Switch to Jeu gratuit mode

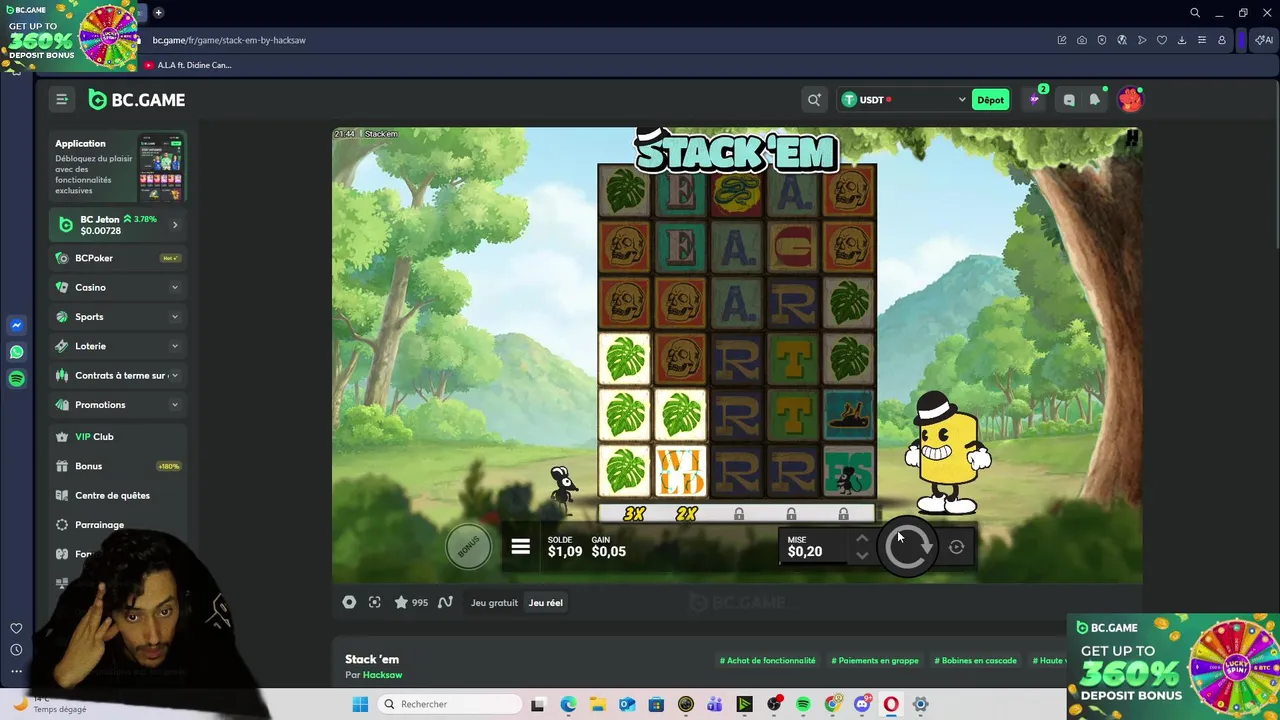tap(494, 603)
